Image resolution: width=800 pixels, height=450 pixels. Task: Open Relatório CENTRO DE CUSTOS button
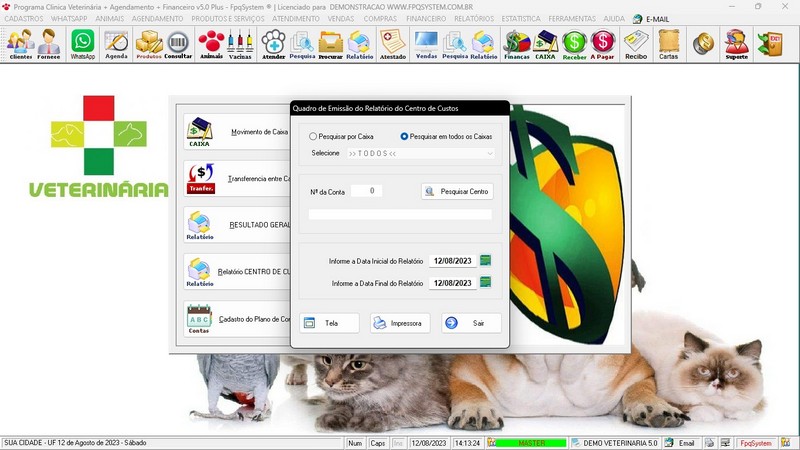point(237,272)
